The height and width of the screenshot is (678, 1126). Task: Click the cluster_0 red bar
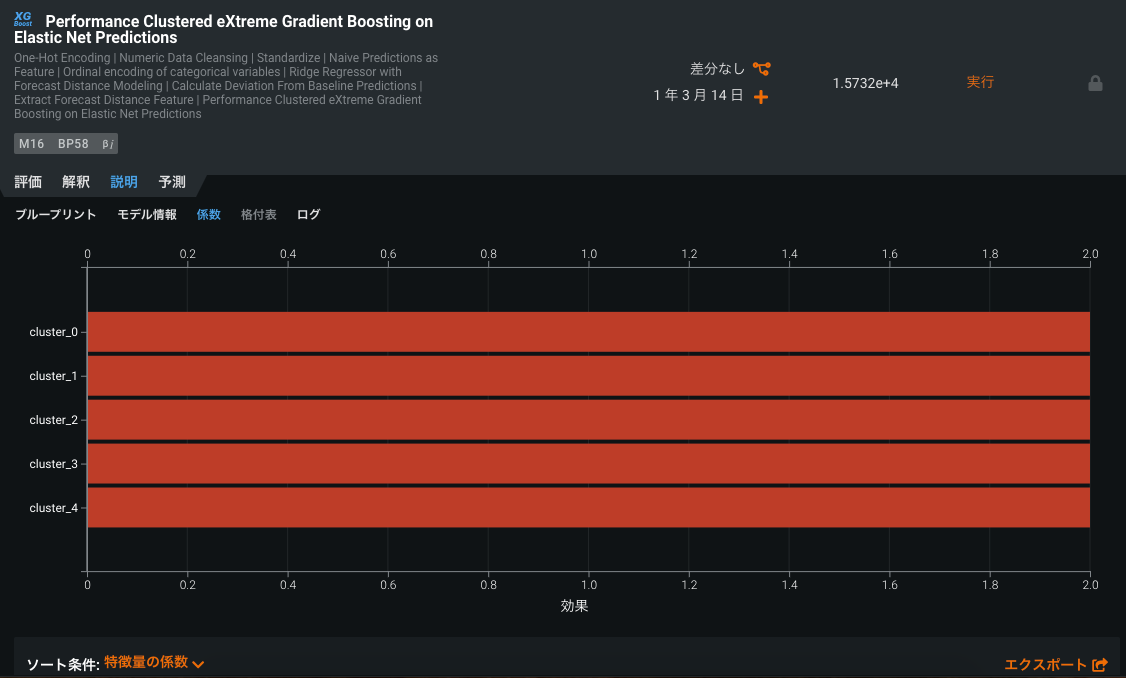tap(588, 332)
